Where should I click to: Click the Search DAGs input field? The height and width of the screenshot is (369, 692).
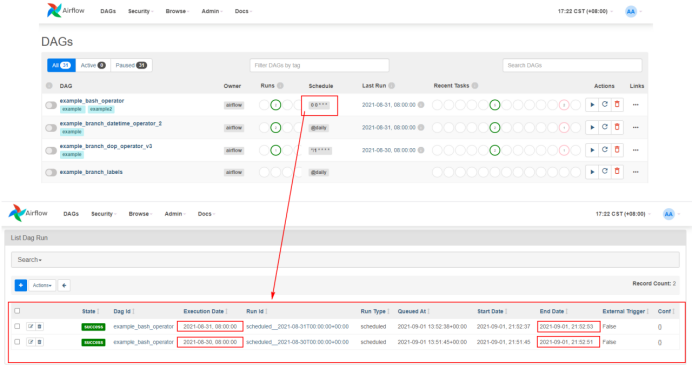click(x=572, y=65)
